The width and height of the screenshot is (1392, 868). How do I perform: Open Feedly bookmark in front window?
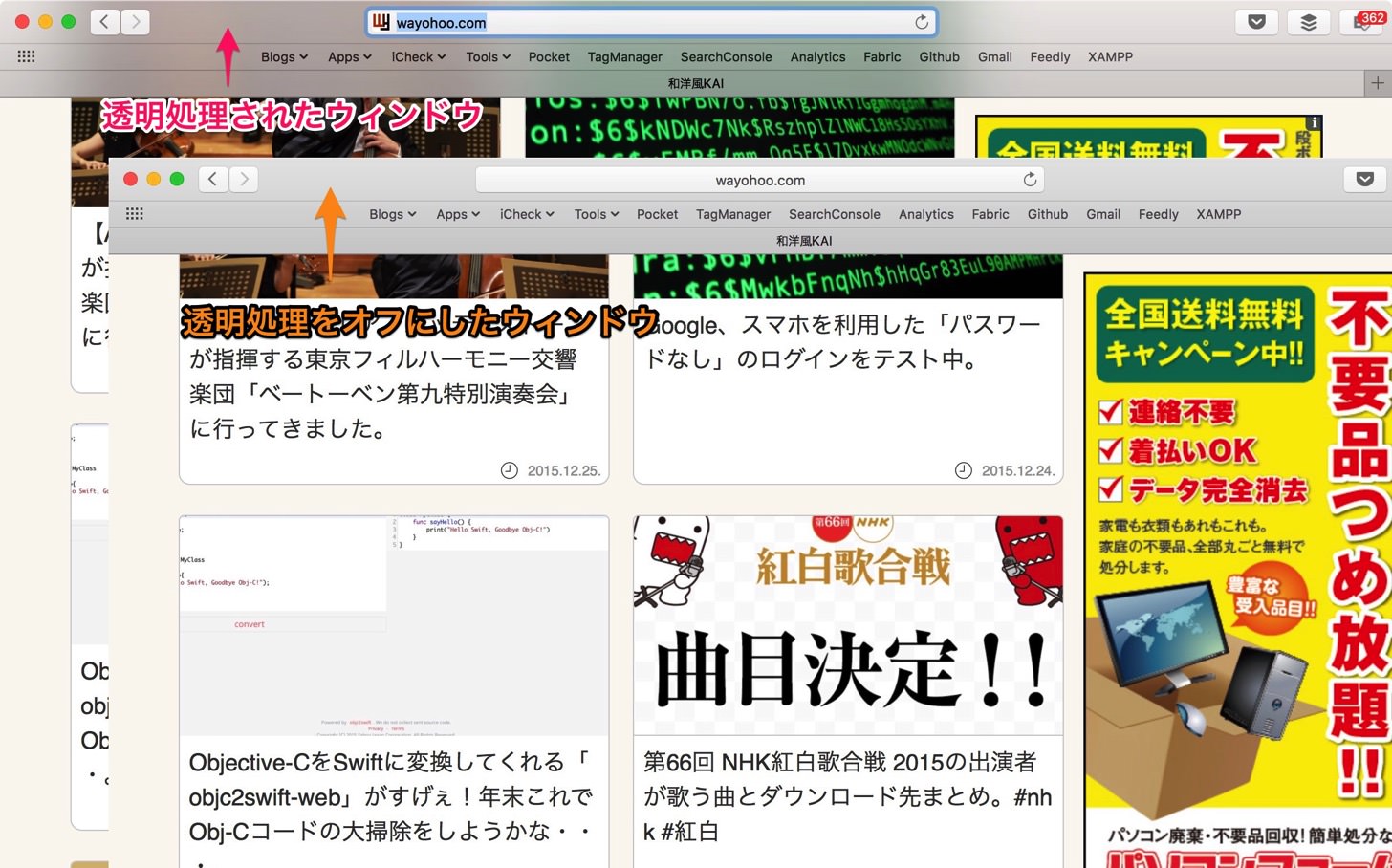(1158, 214)
